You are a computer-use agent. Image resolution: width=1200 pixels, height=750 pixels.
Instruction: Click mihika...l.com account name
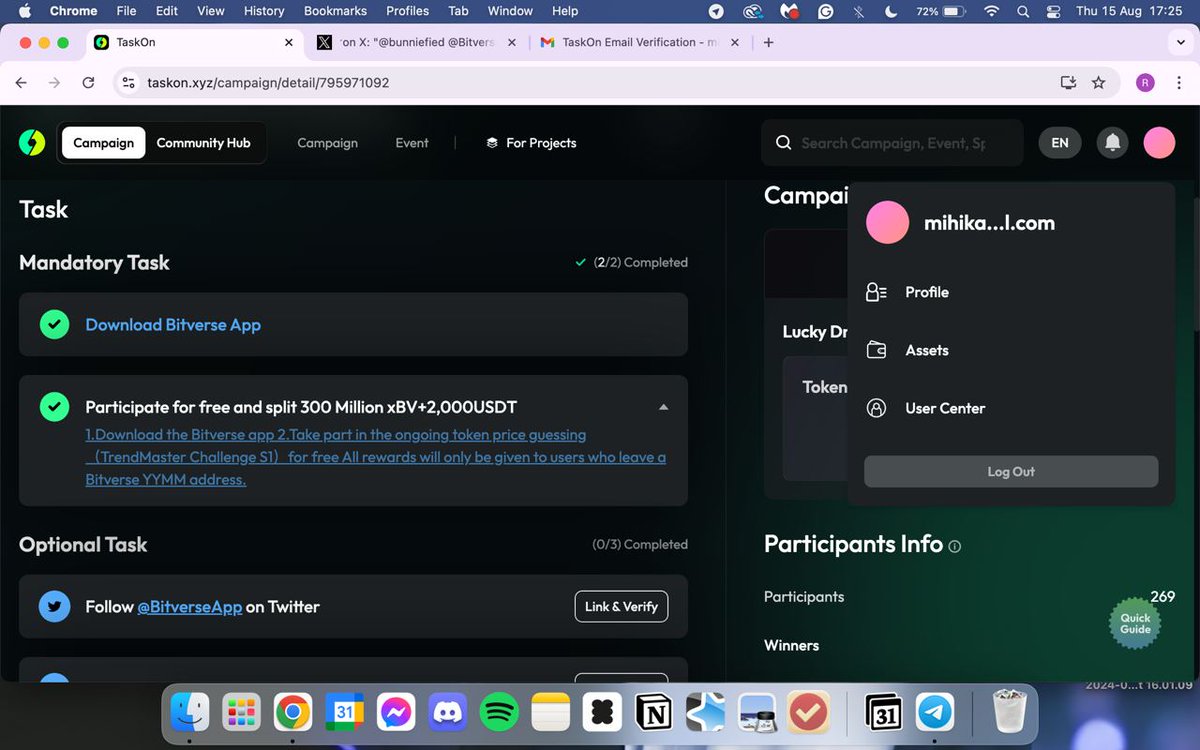(989, 223)
